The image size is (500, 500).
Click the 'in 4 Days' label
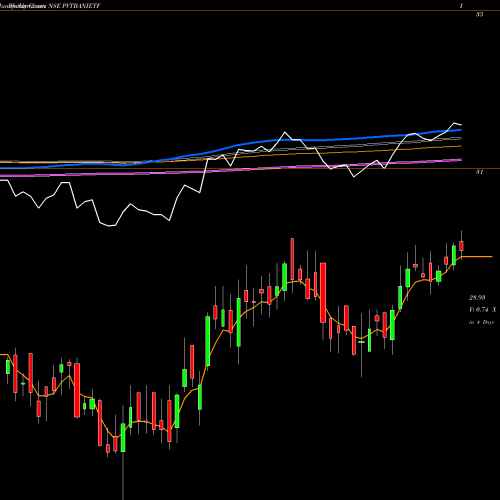(x=481, y=322)
